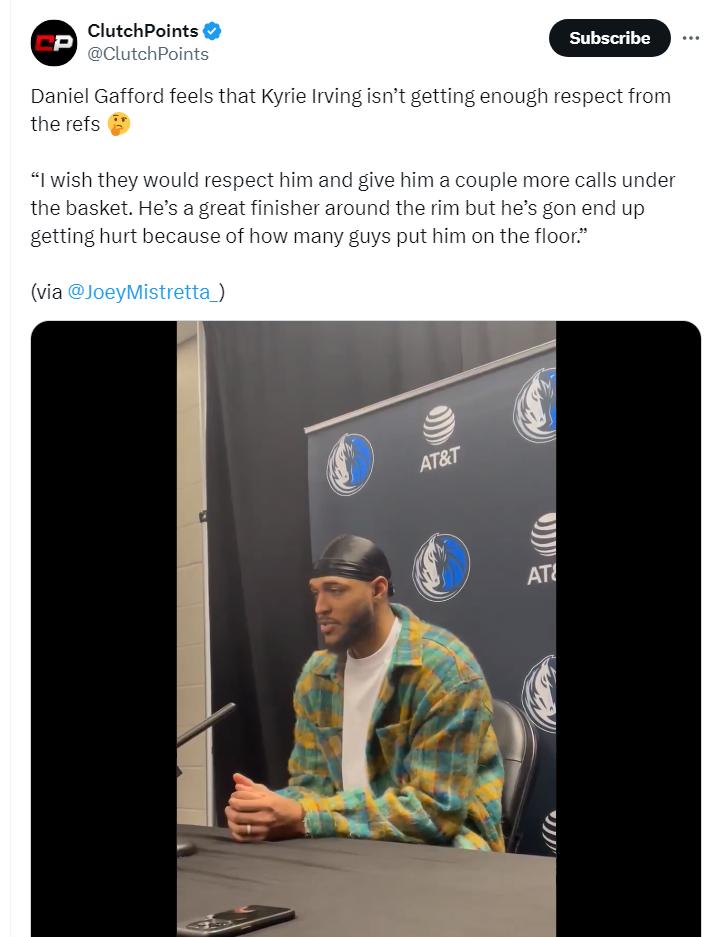Click the black right margin of video
The image size is (715, 937).
tap(628, 628)
